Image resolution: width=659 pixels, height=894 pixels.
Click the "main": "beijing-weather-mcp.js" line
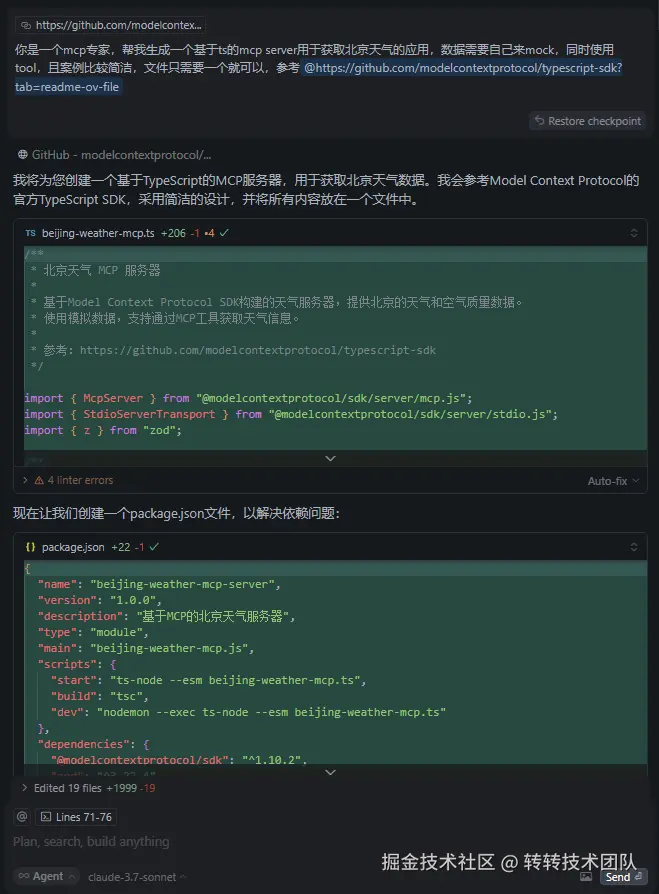146,648
